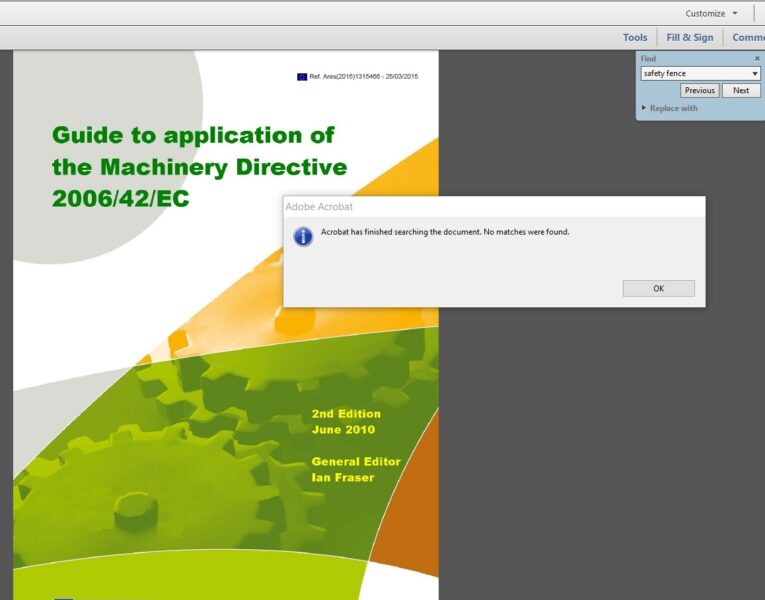This screenshot has width=765, height=600.
Task: Click the 'Guide to application of' title line
Action: (193, 135)
